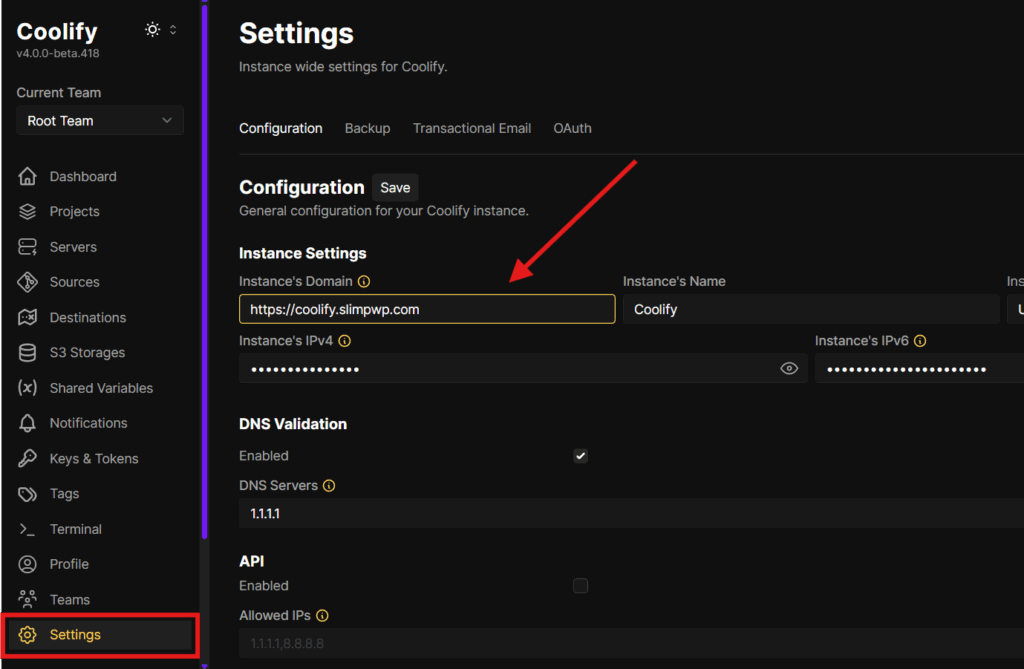This screenshot has width=1024, height=669.
Task: Click the Projects layers icon
Action: point(27,212)
